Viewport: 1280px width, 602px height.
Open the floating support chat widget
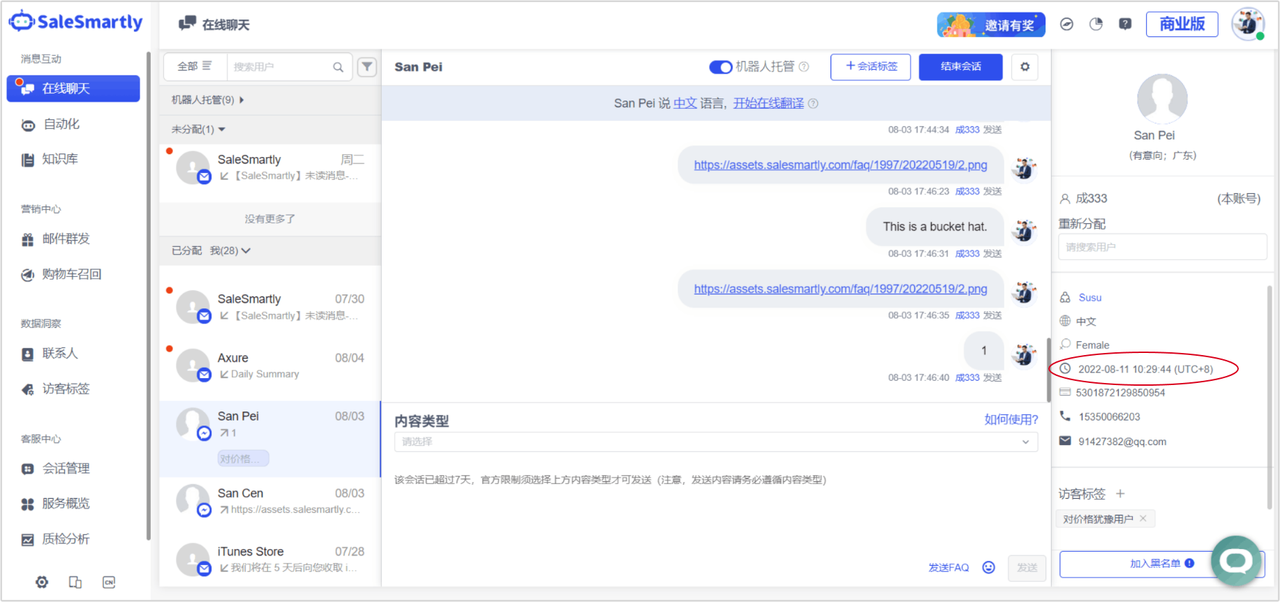coord(1236,561)
